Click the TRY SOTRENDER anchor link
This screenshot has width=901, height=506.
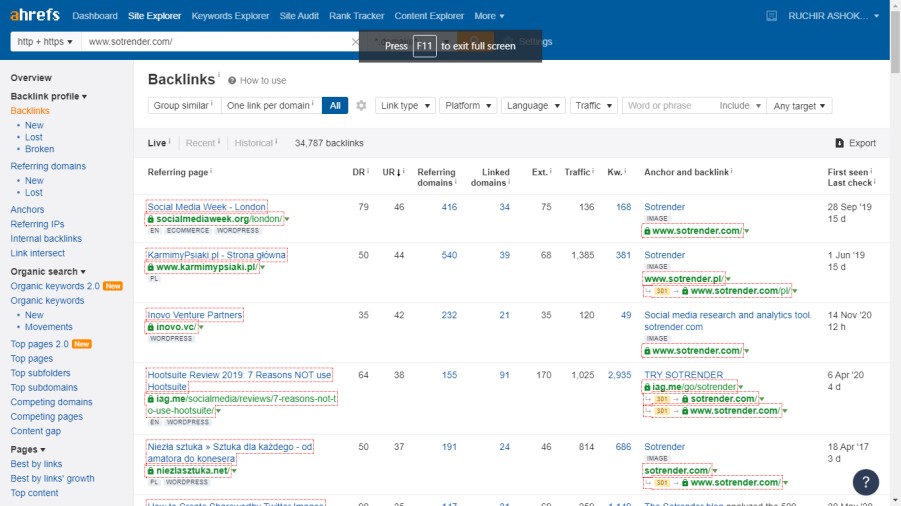683,374
